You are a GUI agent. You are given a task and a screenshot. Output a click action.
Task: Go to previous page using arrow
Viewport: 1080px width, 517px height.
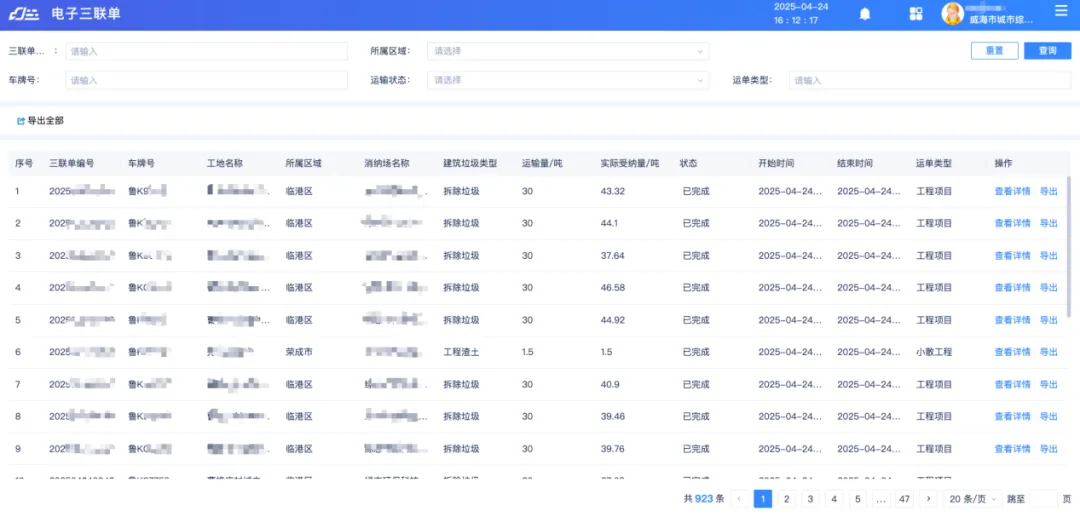click(739, 498)
